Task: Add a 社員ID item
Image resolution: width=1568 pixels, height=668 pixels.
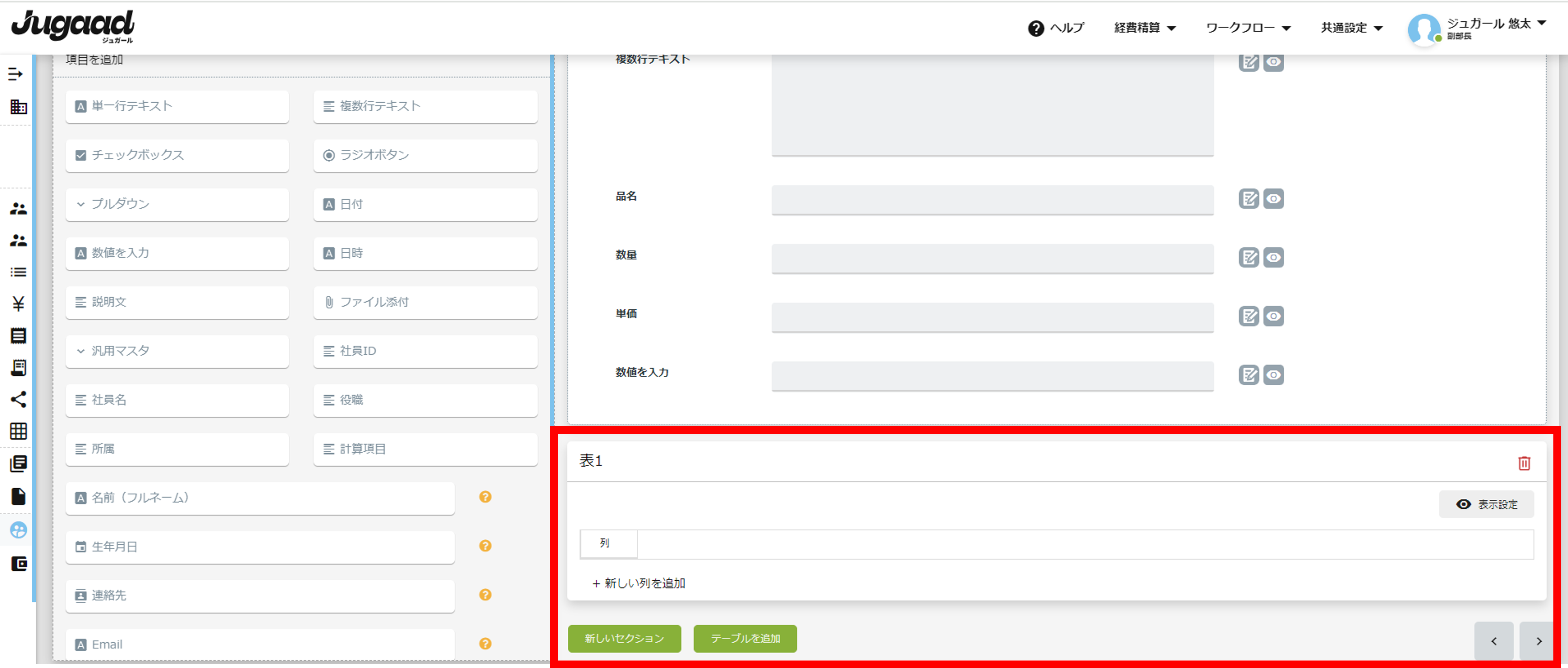Action: [x=425, y=351]
